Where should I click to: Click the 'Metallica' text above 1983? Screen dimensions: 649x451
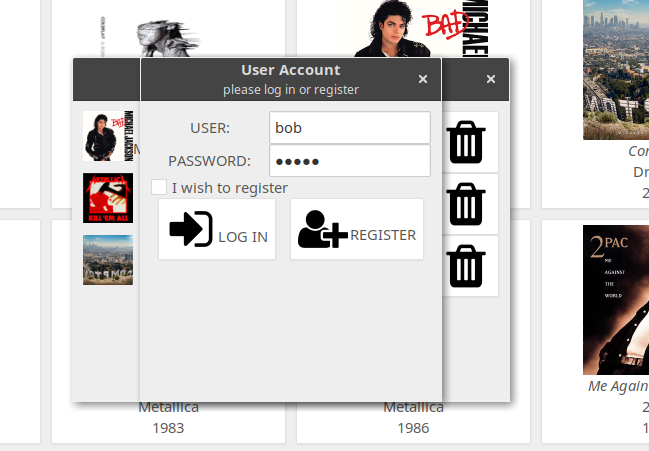pyautogui.click(x=168, y=407)
